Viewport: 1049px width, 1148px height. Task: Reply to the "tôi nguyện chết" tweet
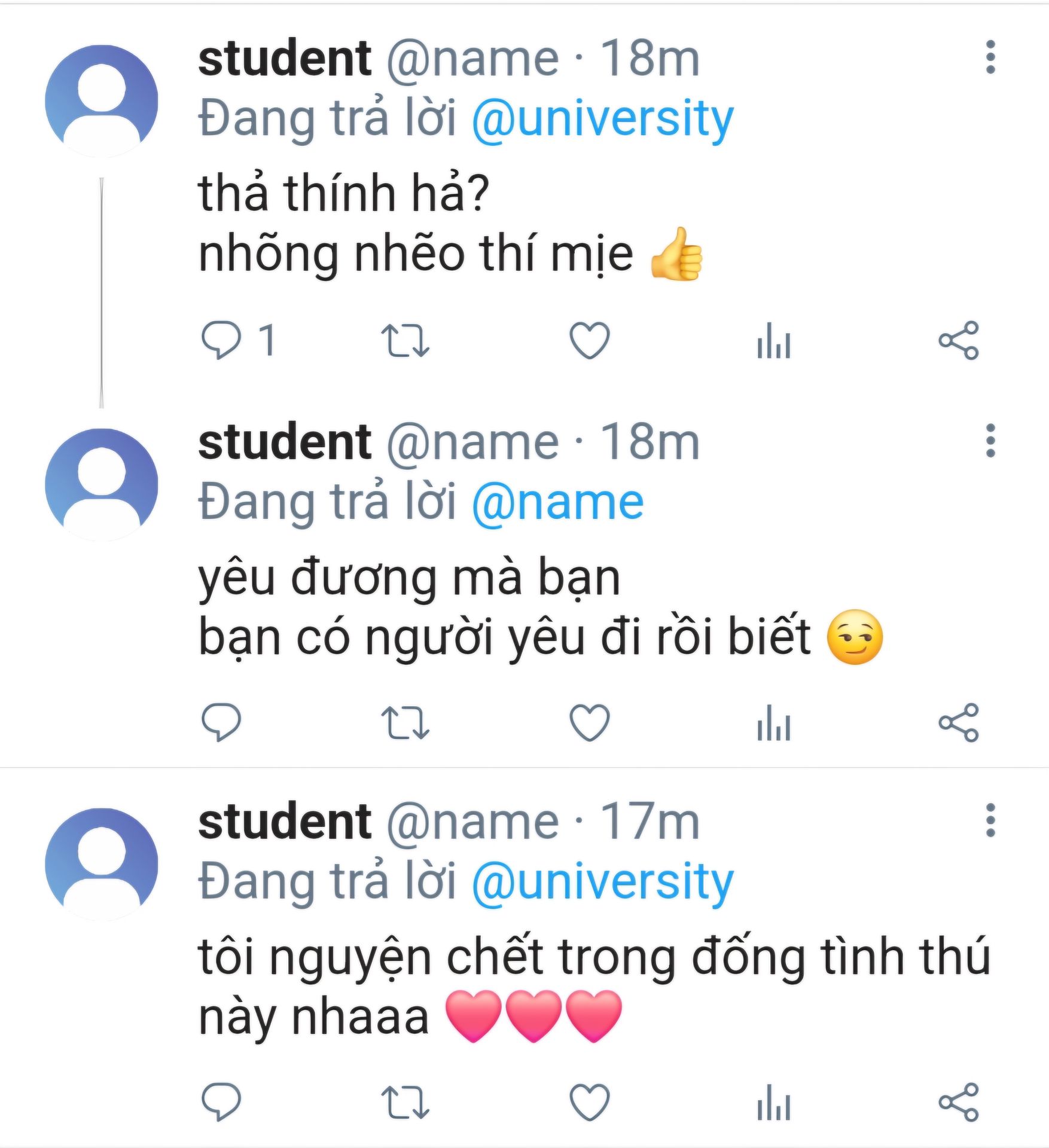coord(221,1101)
